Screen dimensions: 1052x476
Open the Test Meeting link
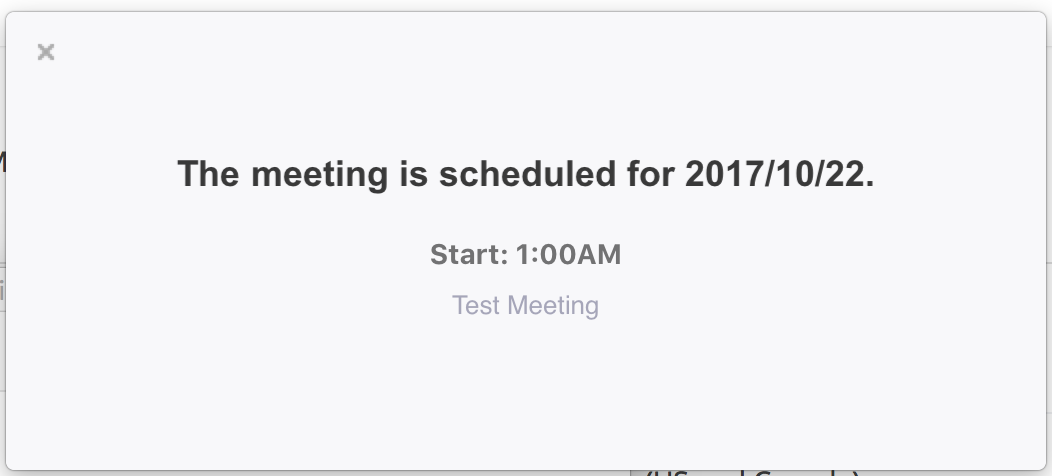pyautogui.click(x=525, y=305)
